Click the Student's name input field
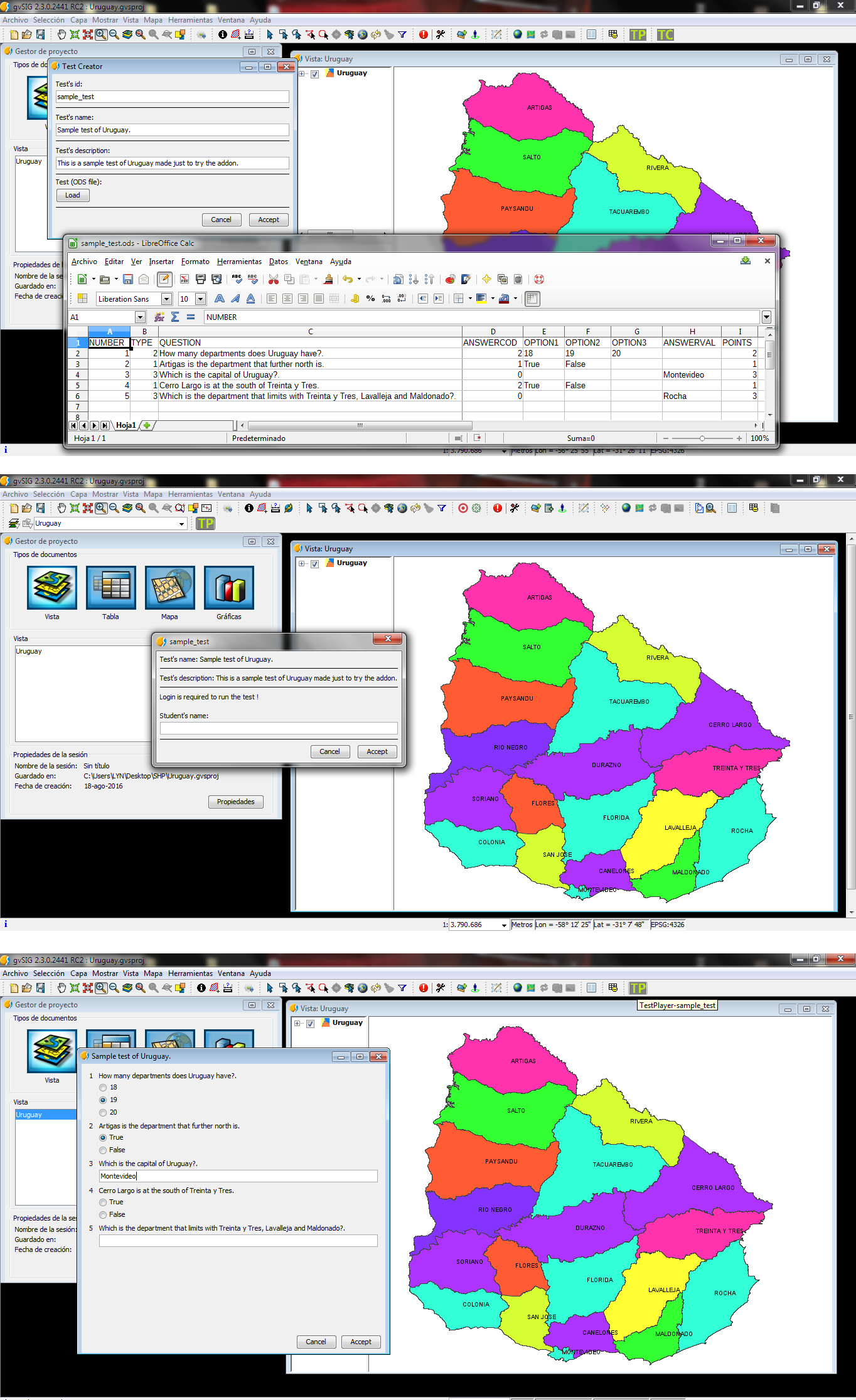856x1400 pixels. (x=278, y=728)
